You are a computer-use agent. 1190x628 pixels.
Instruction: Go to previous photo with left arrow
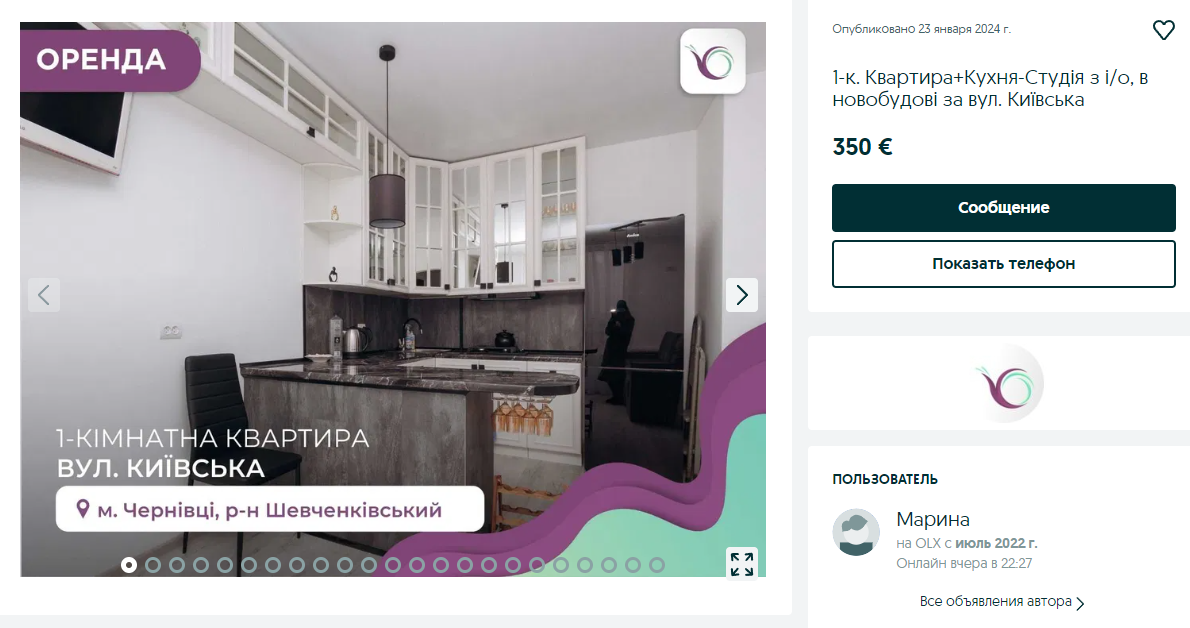click(44, 295)
